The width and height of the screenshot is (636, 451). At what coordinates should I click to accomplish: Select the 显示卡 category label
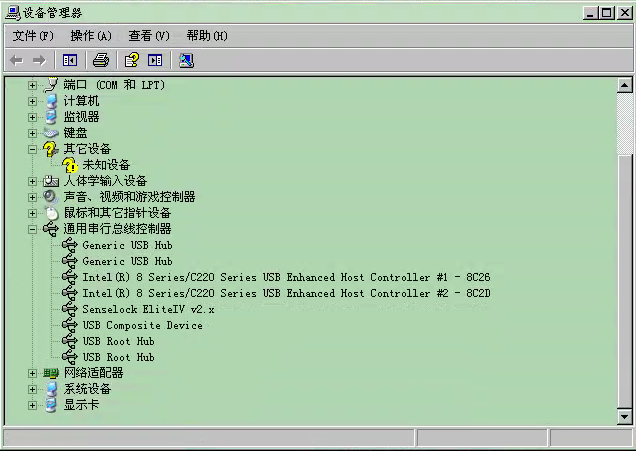(x=82, y=405)
